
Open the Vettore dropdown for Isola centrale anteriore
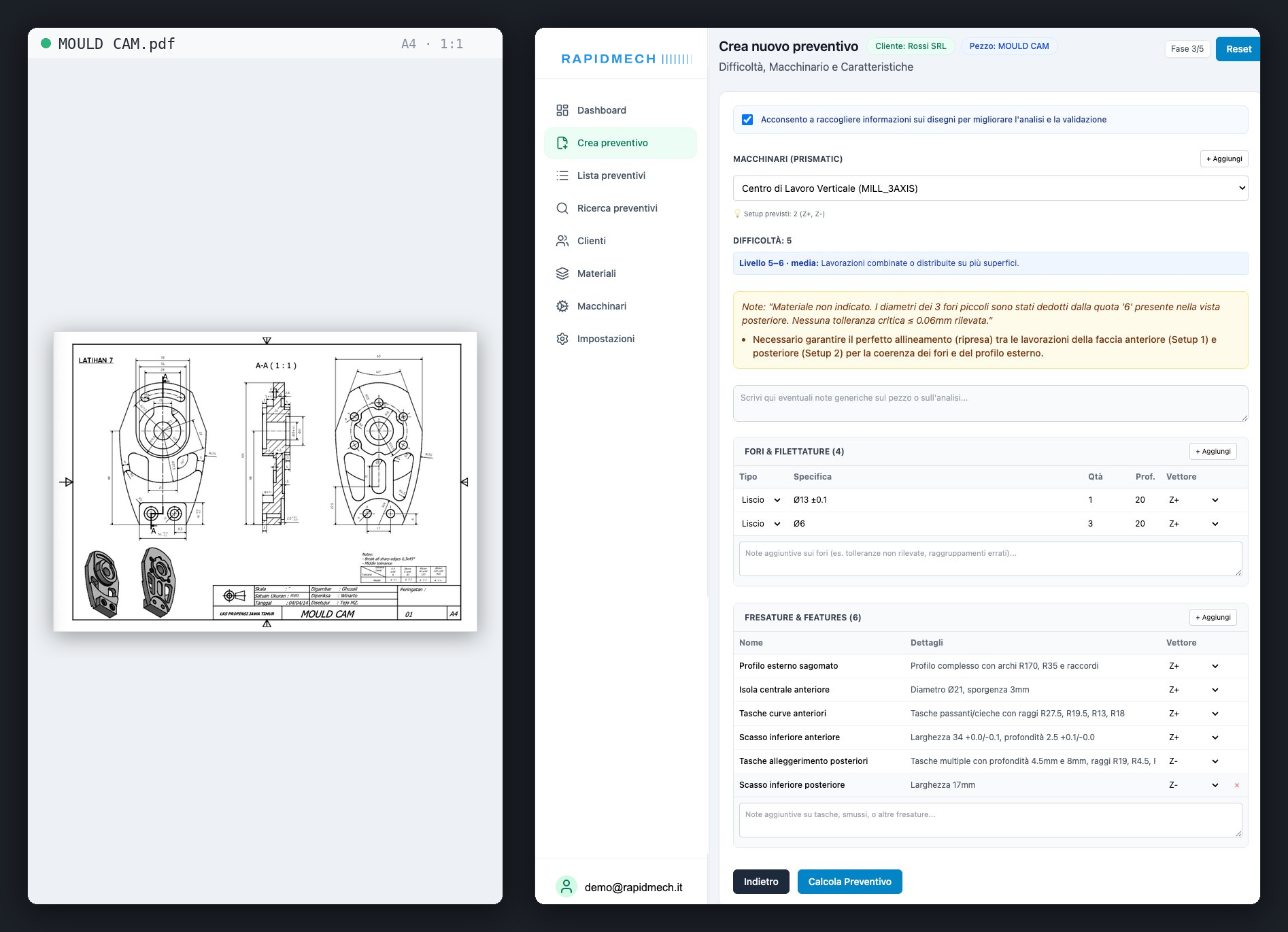point(1193,690)
